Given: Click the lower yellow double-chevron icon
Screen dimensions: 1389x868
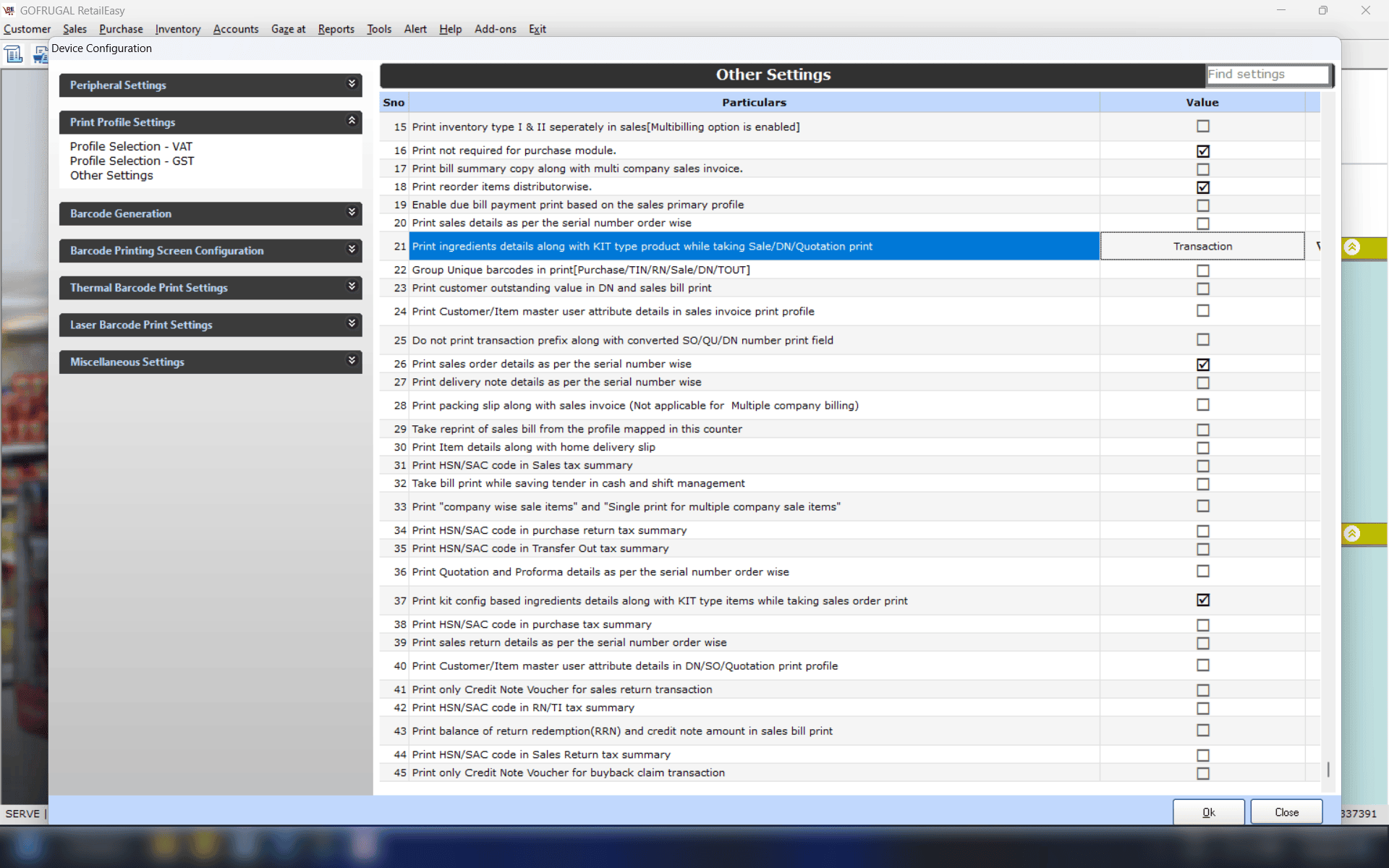Looking at the screenshot, I should coord(1351,534).
